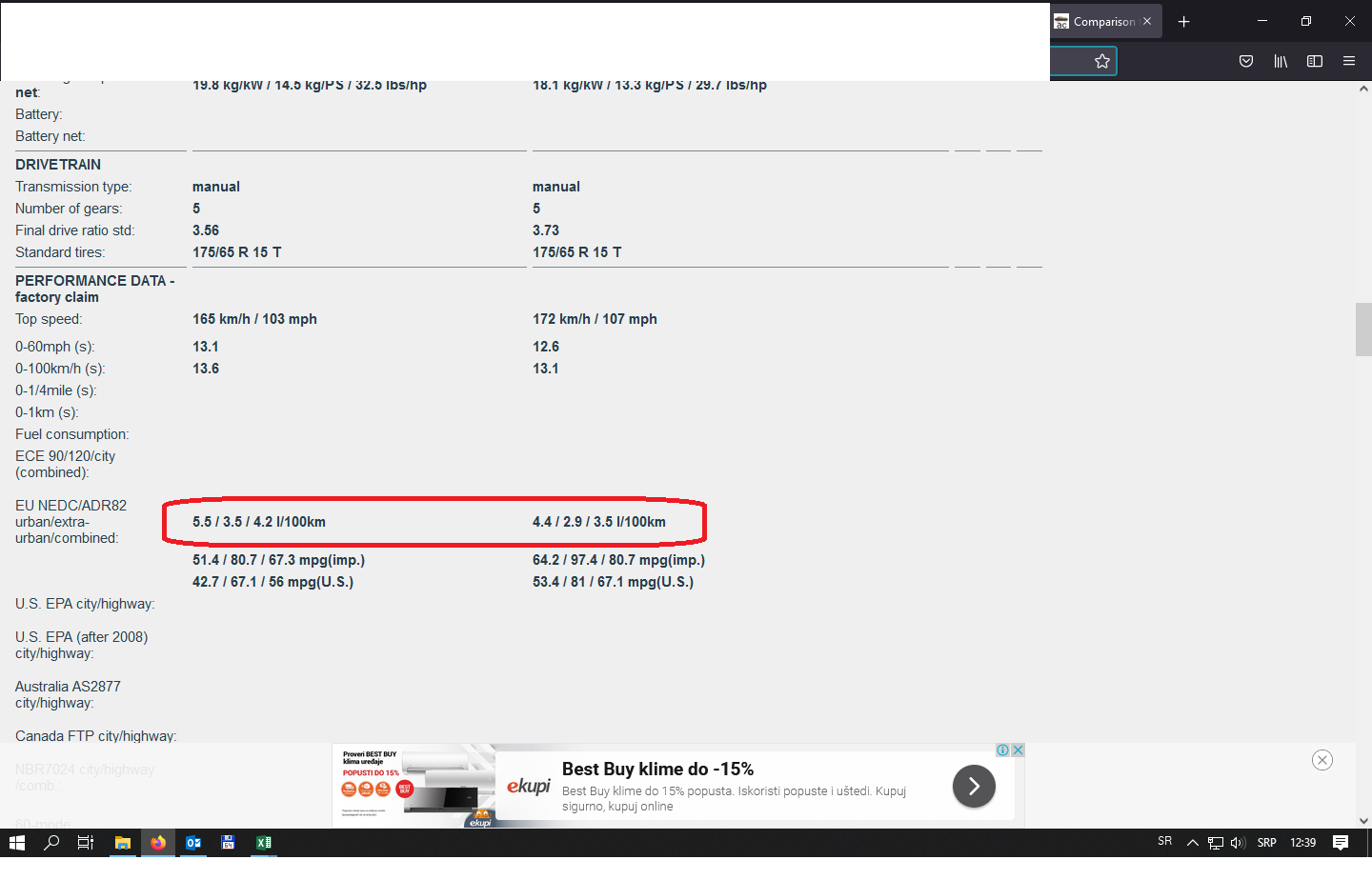The image size is (1372, 880).
Task: Click the value 172 km/h / 107 mph
Action: click(x=595, y=319)
